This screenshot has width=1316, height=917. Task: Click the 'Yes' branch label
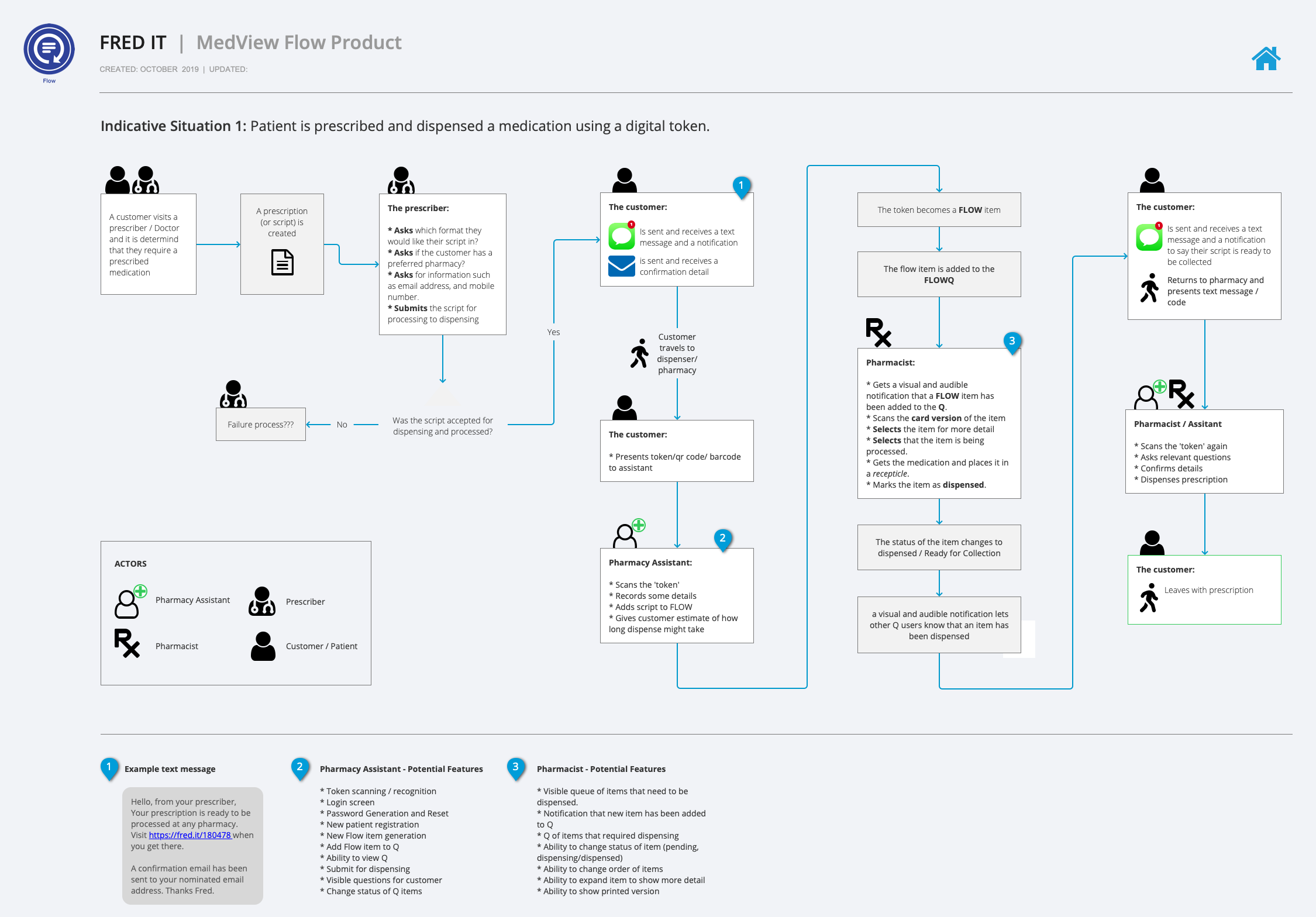(x=553, y=332)
